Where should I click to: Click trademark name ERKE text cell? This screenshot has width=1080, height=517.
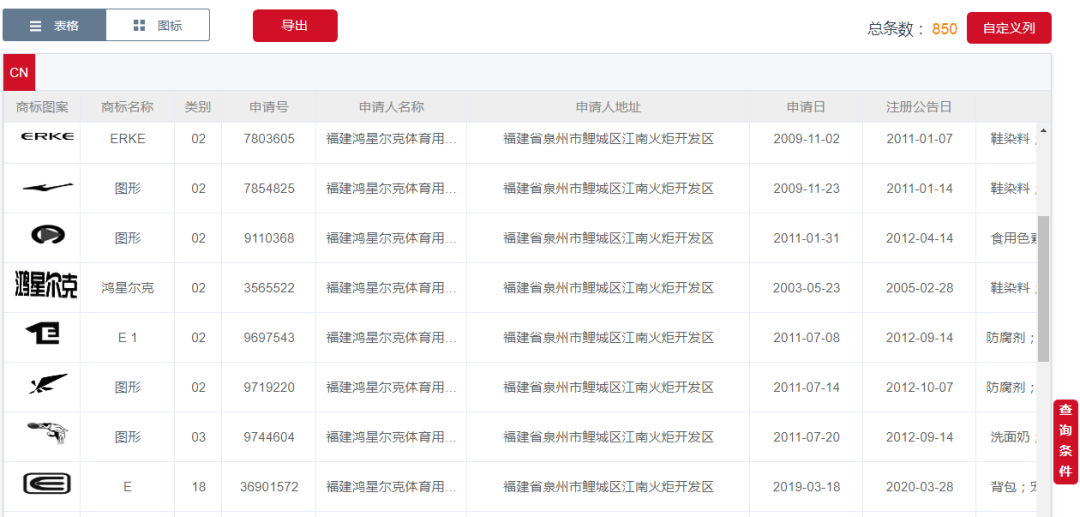(x=127, y=138)
